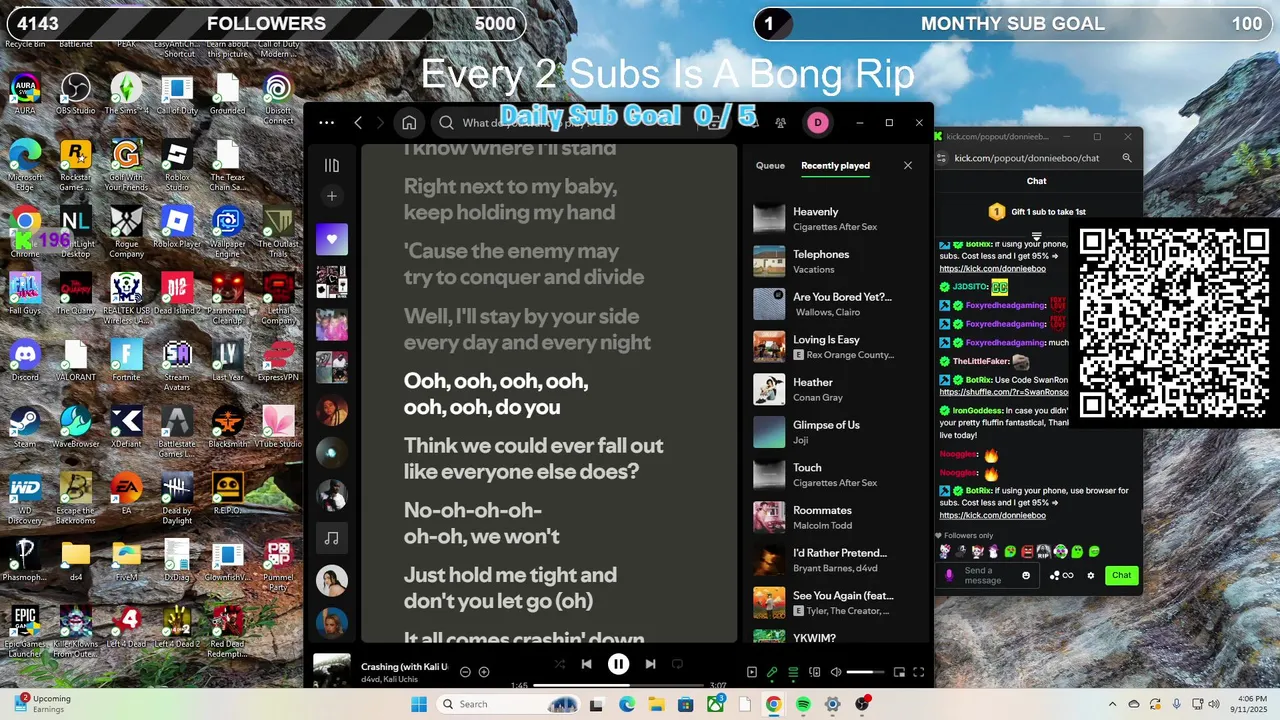The height and width of the screenshot is (720, 1280).
Task: Open Spotify mini player icon
Action: [x=899, y=673]
